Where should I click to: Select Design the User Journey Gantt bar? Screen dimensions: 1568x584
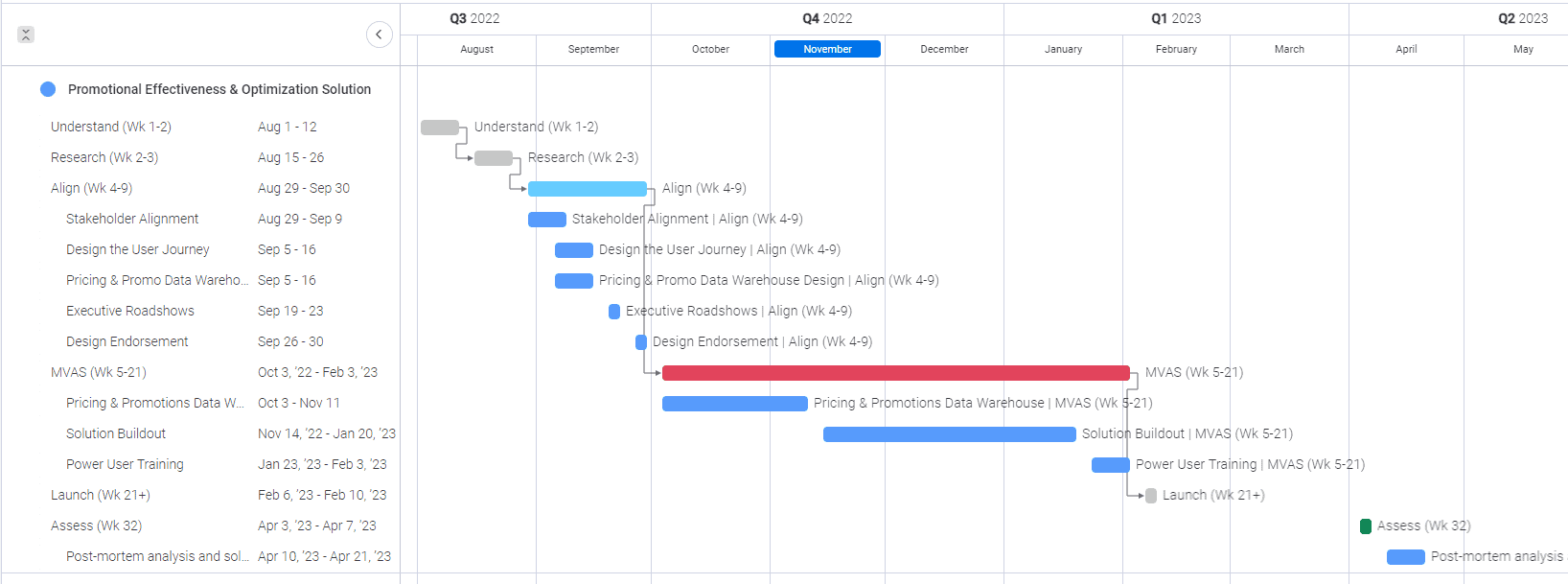[574, 250]
